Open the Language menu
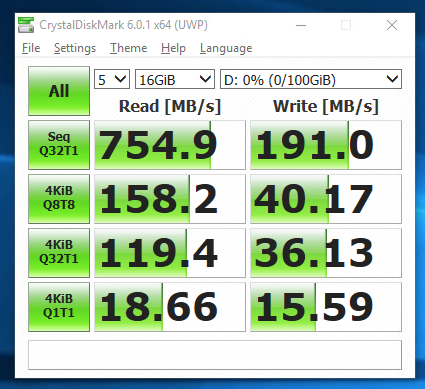 pyautogui.click(x=226, y=48)
